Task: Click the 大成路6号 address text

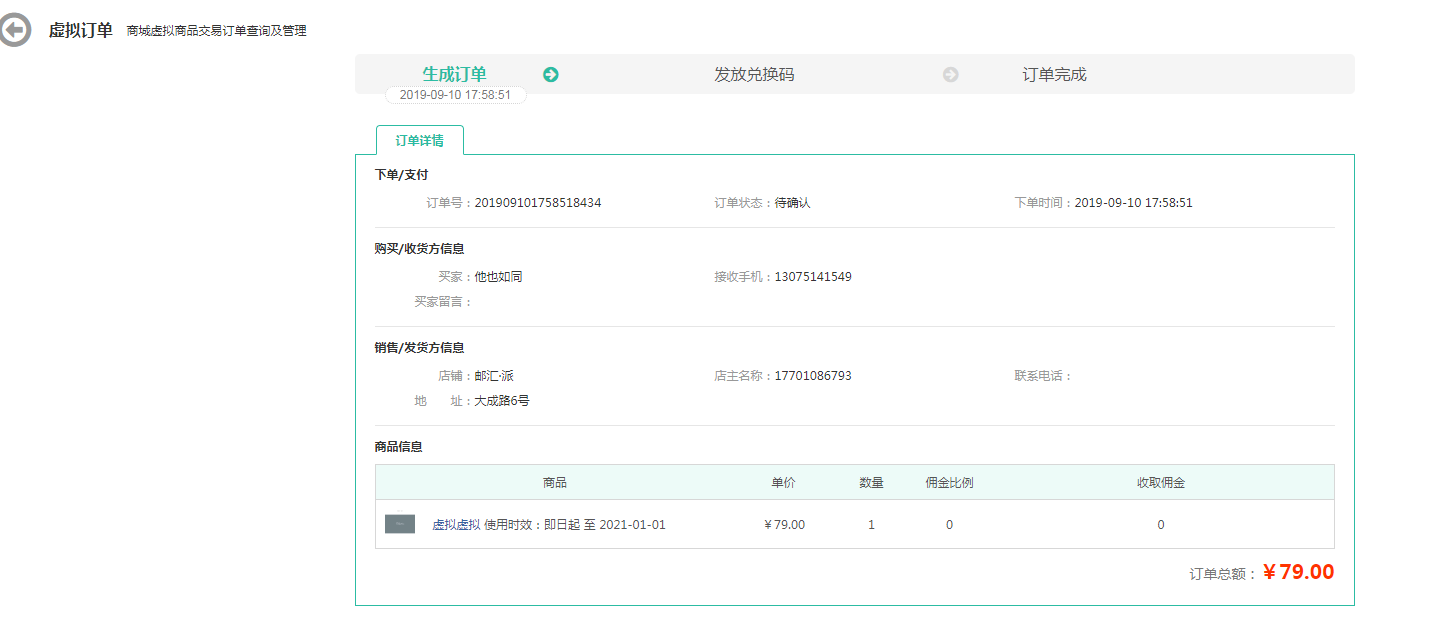Action: click(x=502, y=401)
